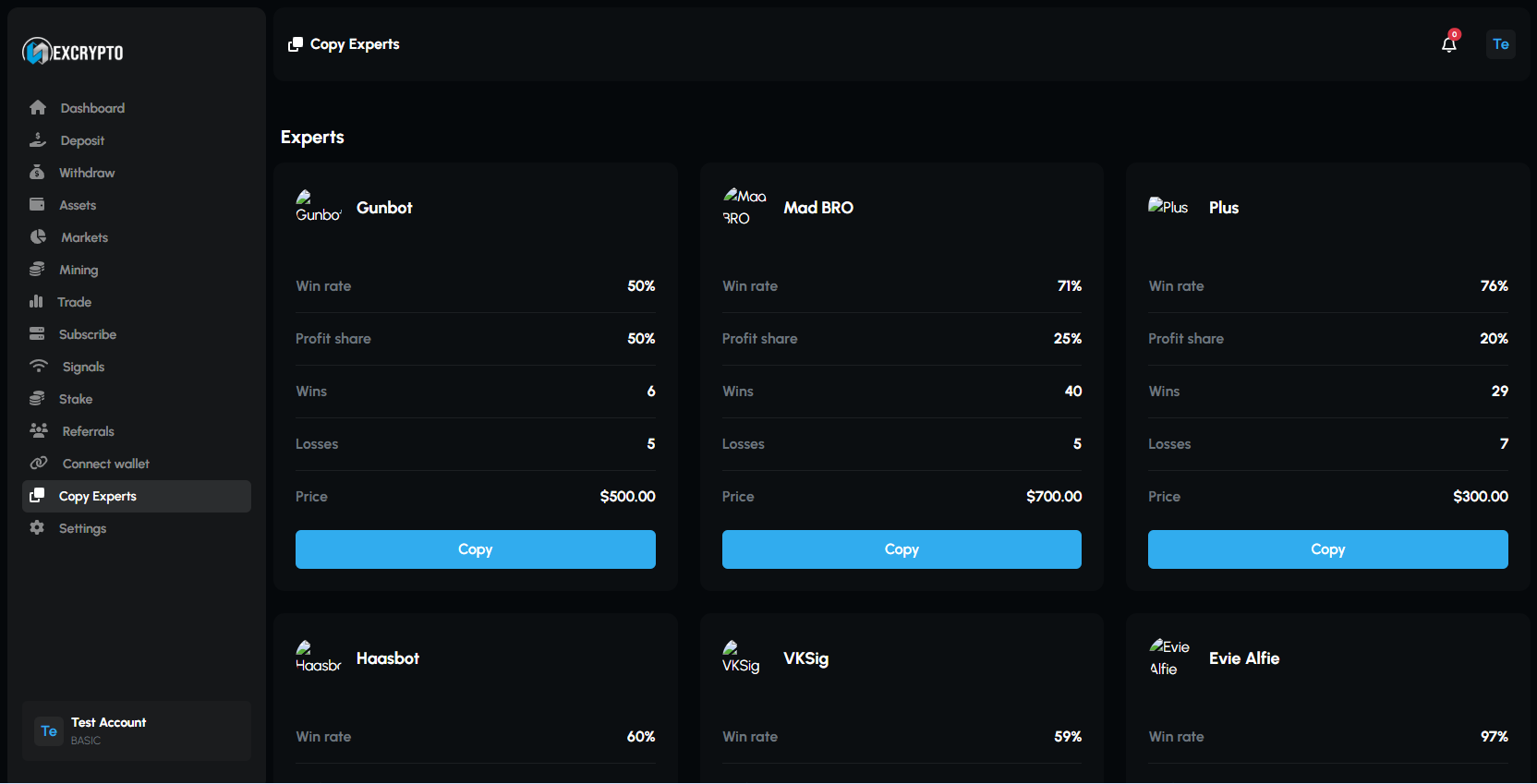The height and width of the screenshot is (784, 1537).
Task: Click the Haasbot expert name
Action: click(x=388, y=658)
